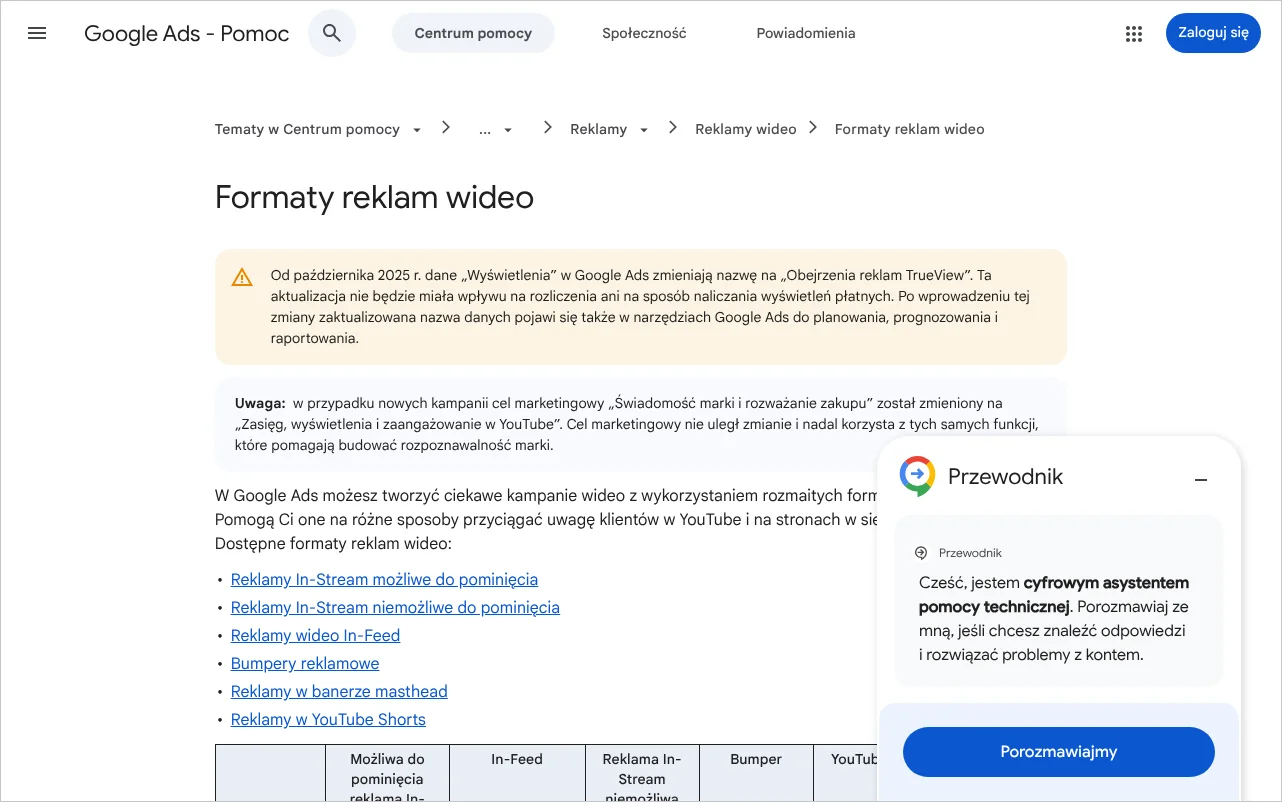Viewport: 1282px width, 802px height.
Task: Click the small Przewodnik sender label in chat
Action: pyautogui.click(x=970, y=553)
